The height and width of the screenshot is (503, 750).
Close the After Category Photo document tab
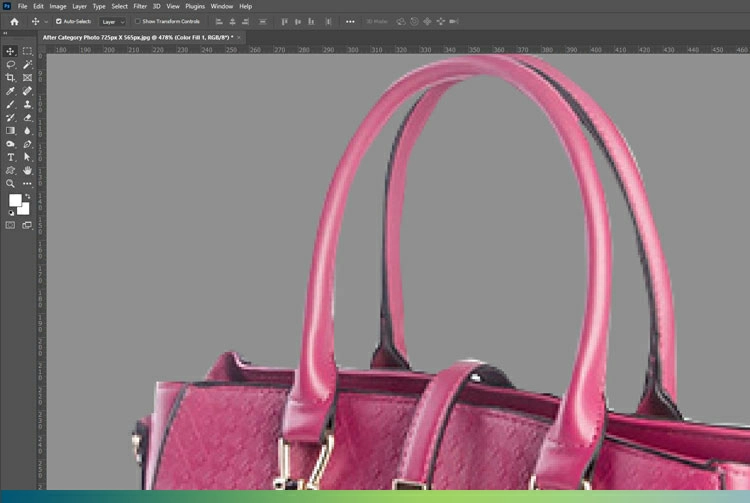point(239,37)
